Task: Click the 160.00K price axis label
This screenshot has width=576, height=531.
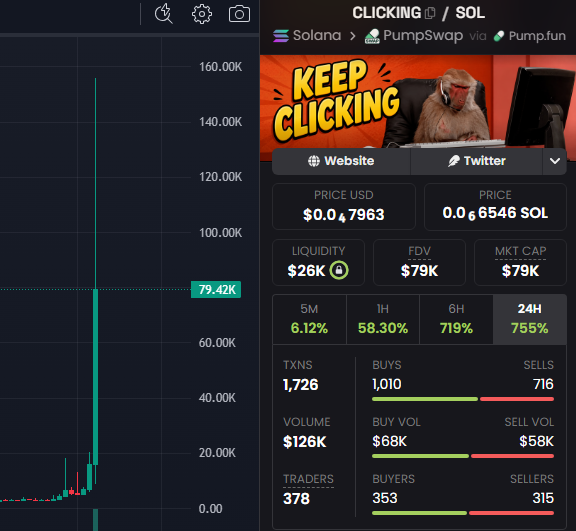Action: (220, 67)
